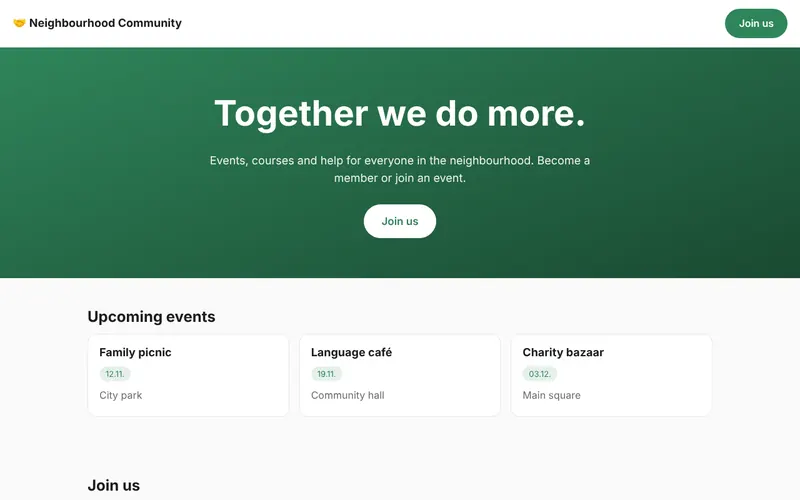Select the Together we do more headline

399,113
